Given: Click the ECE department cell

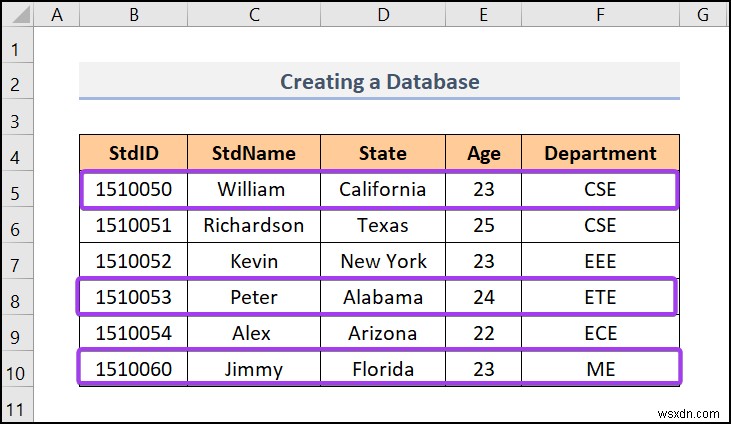Looking at the screenshot, I should [x=600, y=333].
